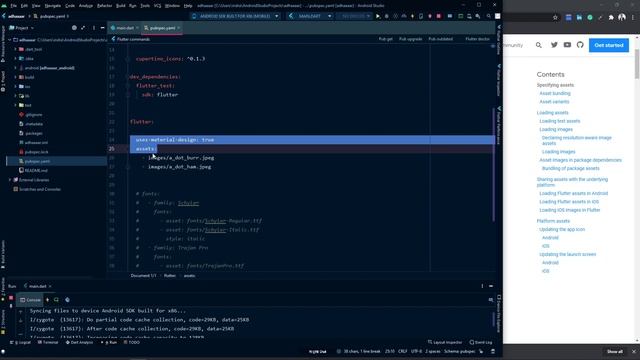Image resolution: width=640 pixels, height=360 pixels.
Task: Open the Refactor menu
Action: pyautogui.click(x=104, y=6)
